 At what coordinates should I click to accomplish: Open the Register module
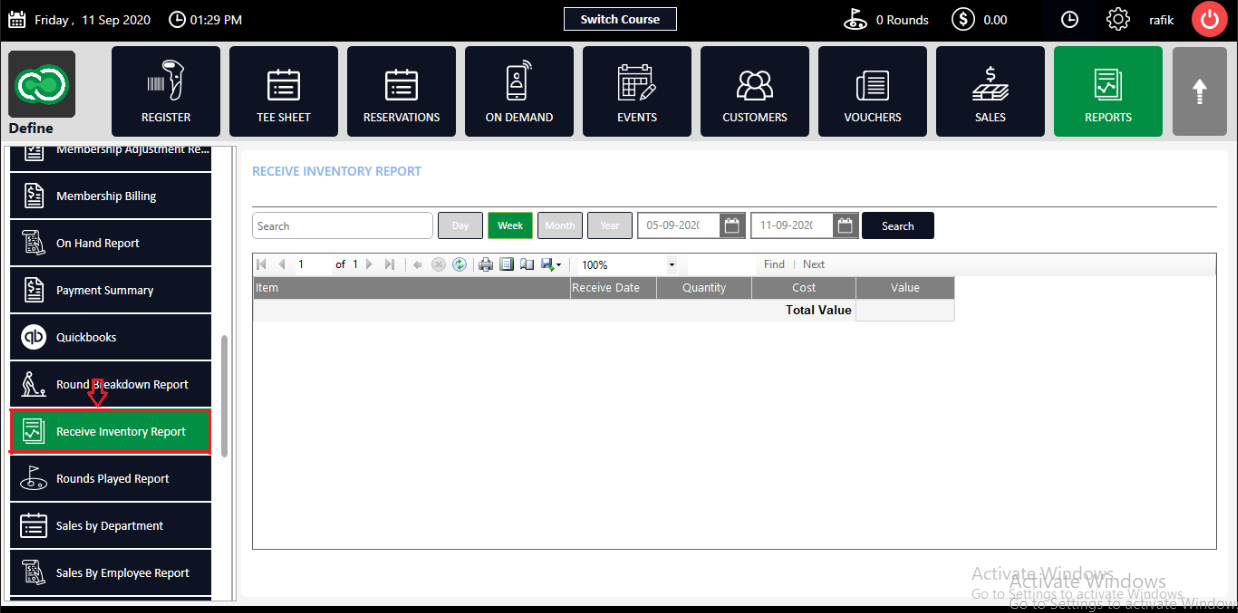pos(166,91)
